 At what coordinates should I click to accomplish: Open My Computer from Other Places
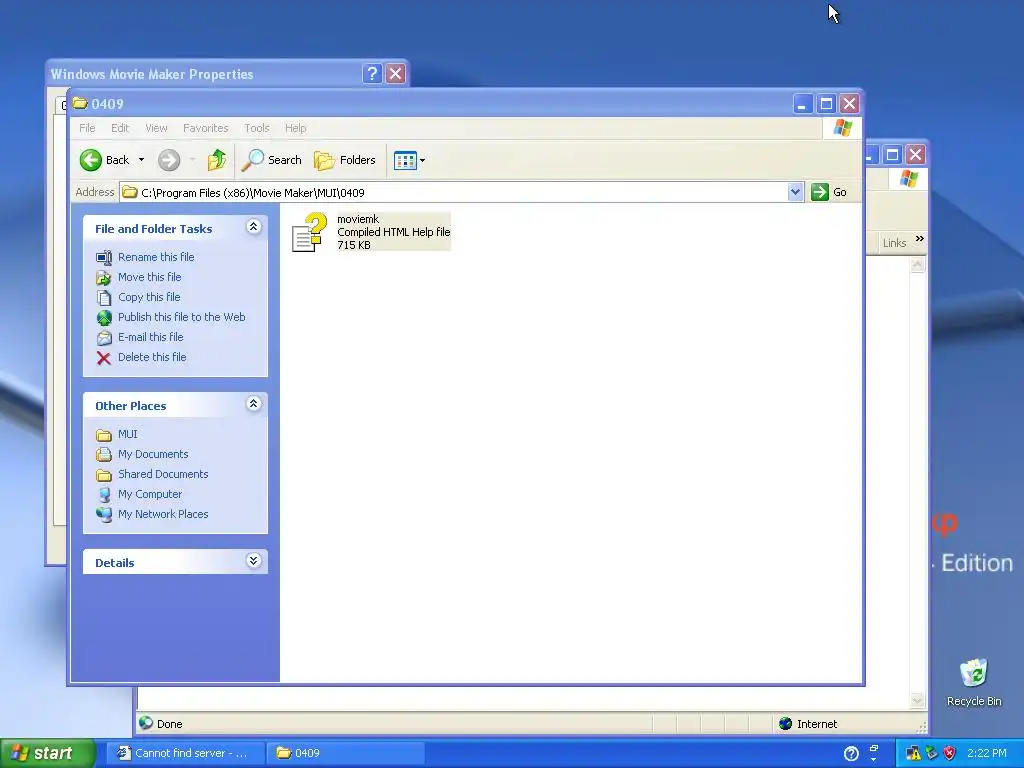[x=150, y=494]
